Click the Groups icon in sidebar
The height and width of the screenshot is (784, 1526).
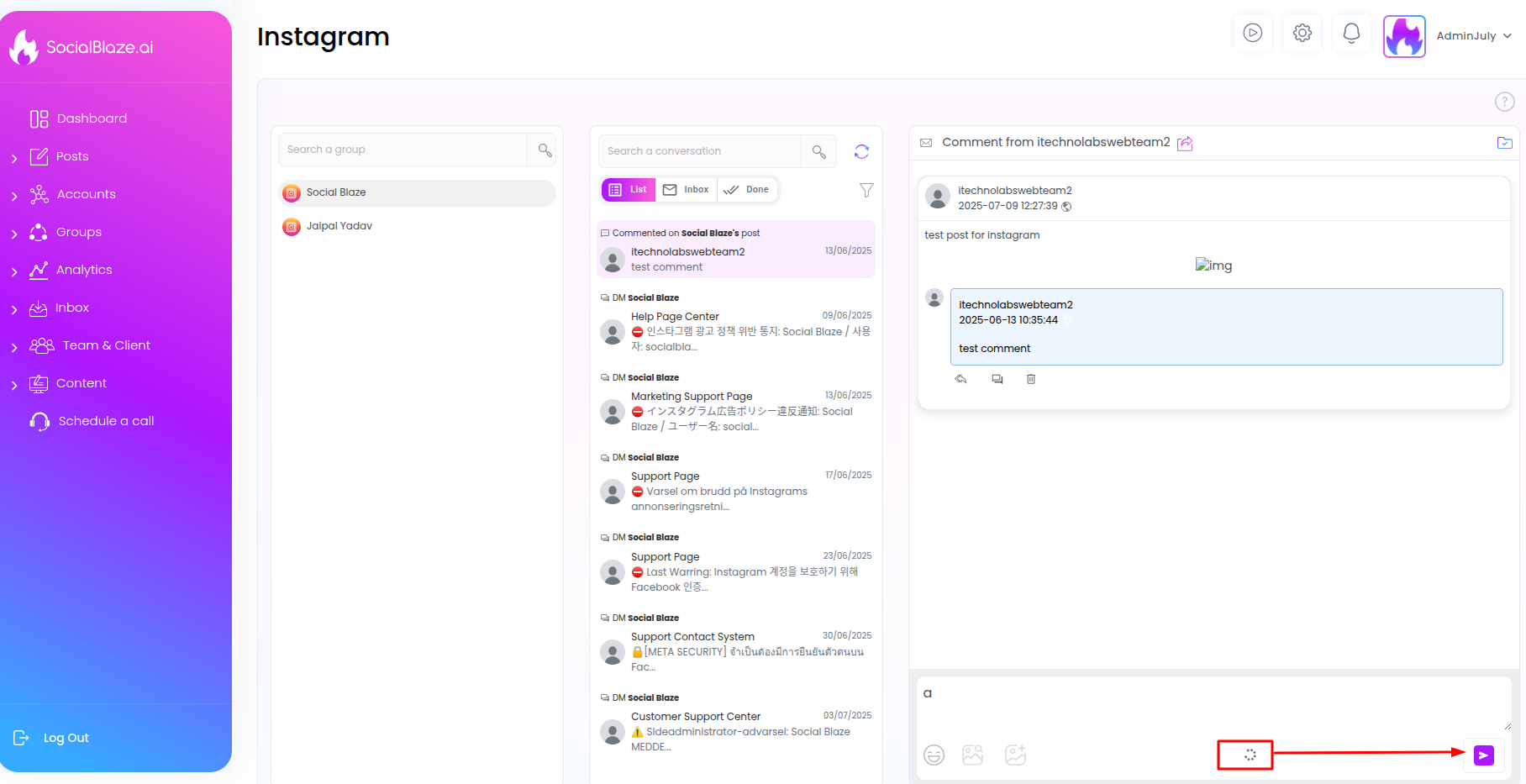tap(39, 232)
